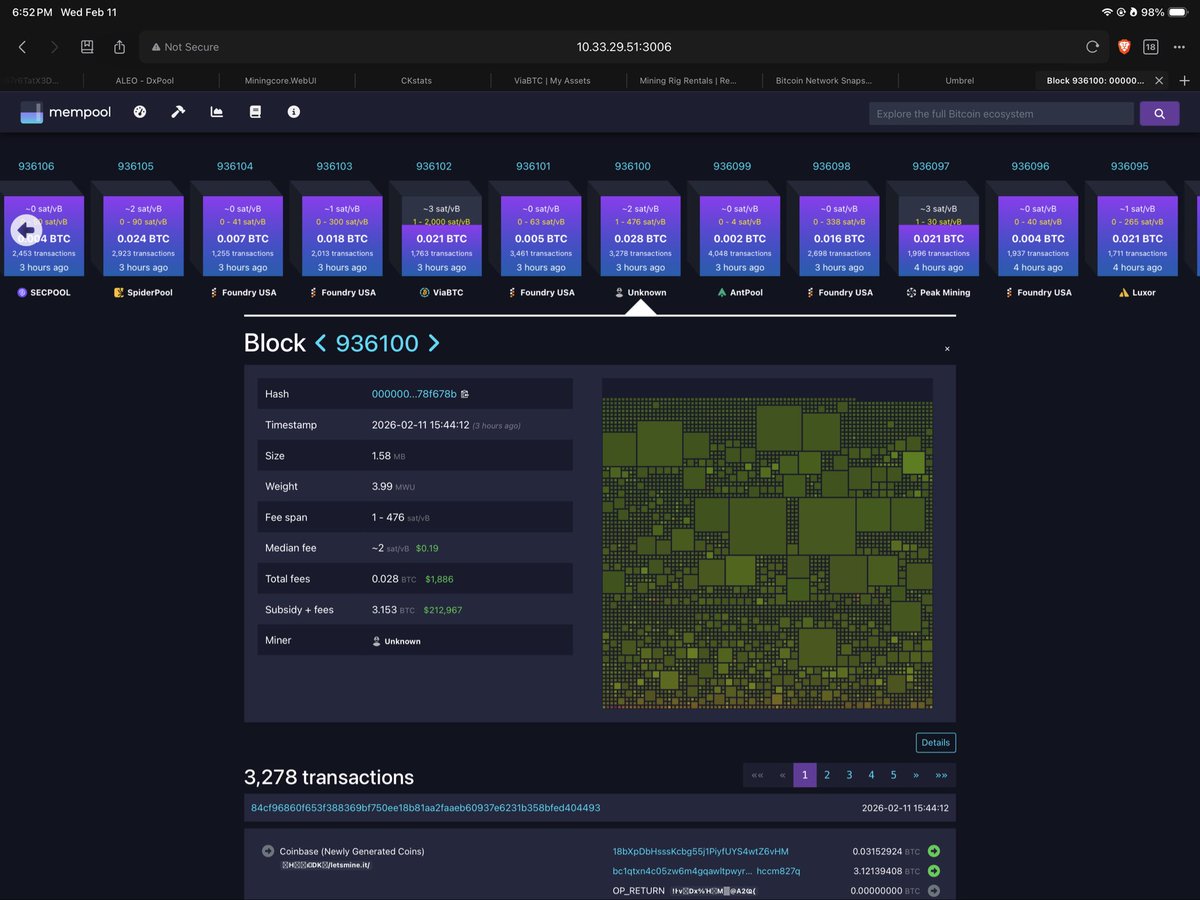This screenshot has width=1200, height=900.
Task: Switch to the ViaBTC My Assets tab
Action: 552,80
